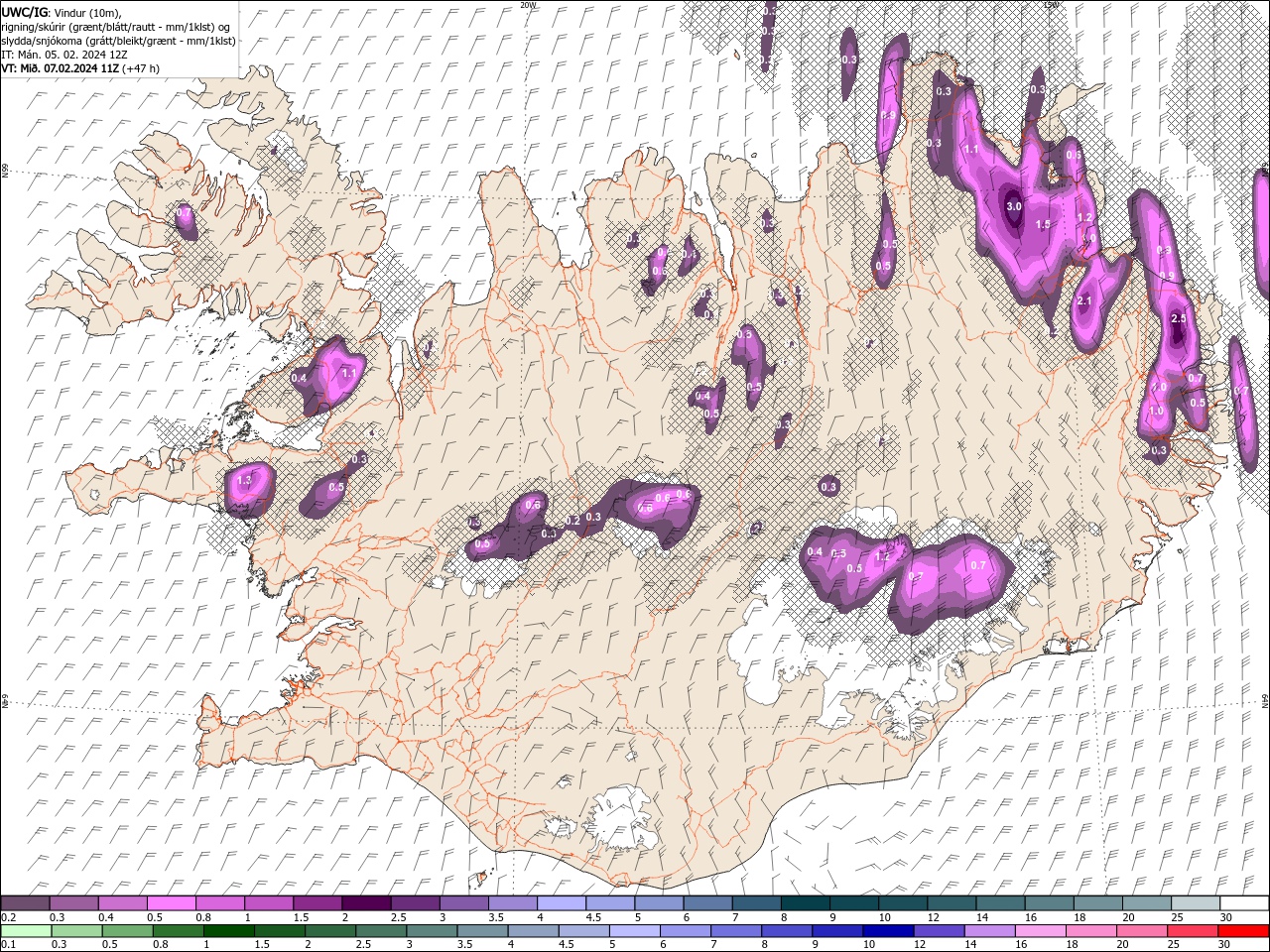The height and width of the screenshot is (952, 1270).
Task: Pick the lavender upper swatch between 4 and 4.5
Action: (562, 903)
